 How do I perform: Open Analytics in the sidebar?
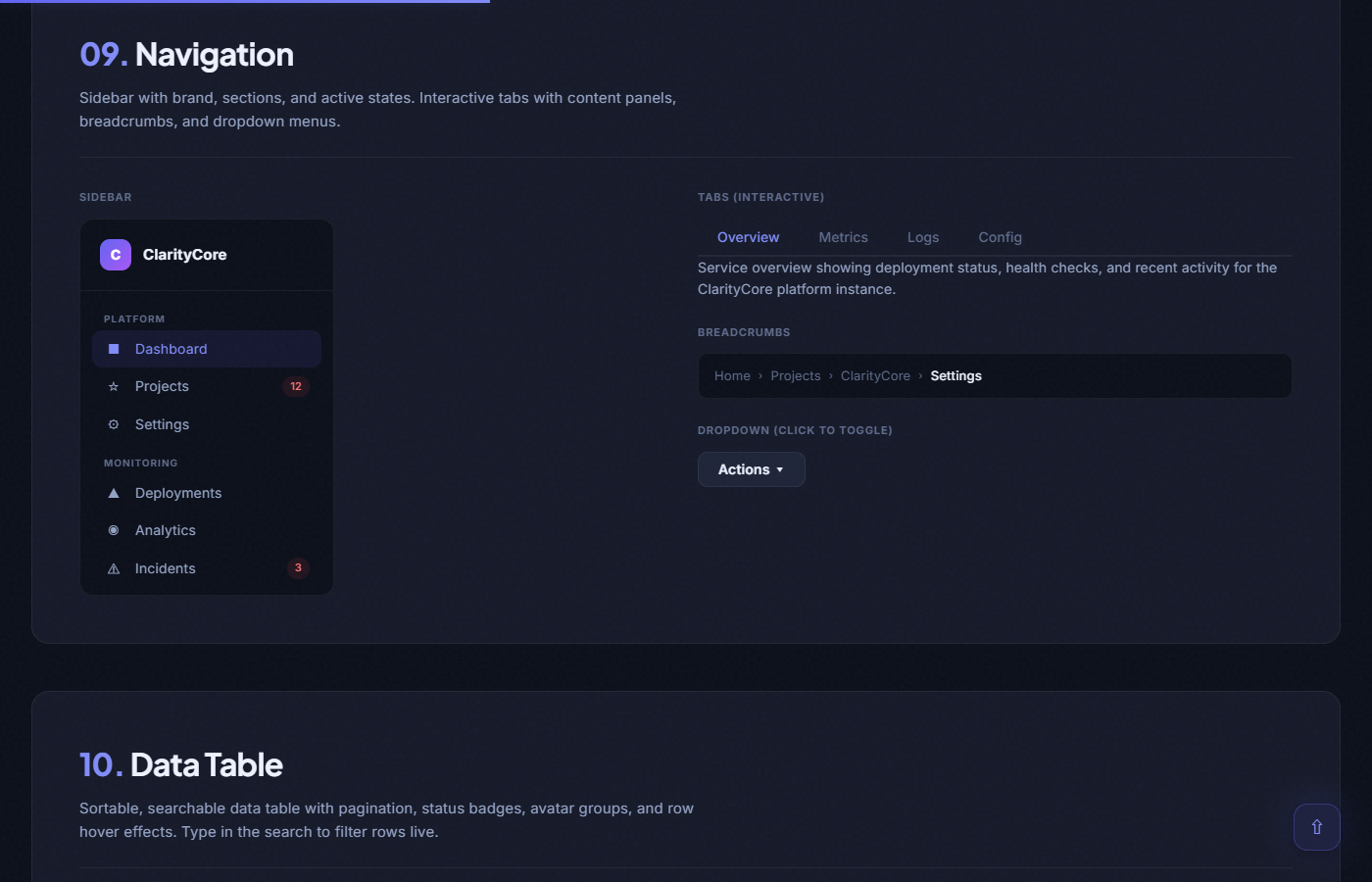(x=166, y=530)
